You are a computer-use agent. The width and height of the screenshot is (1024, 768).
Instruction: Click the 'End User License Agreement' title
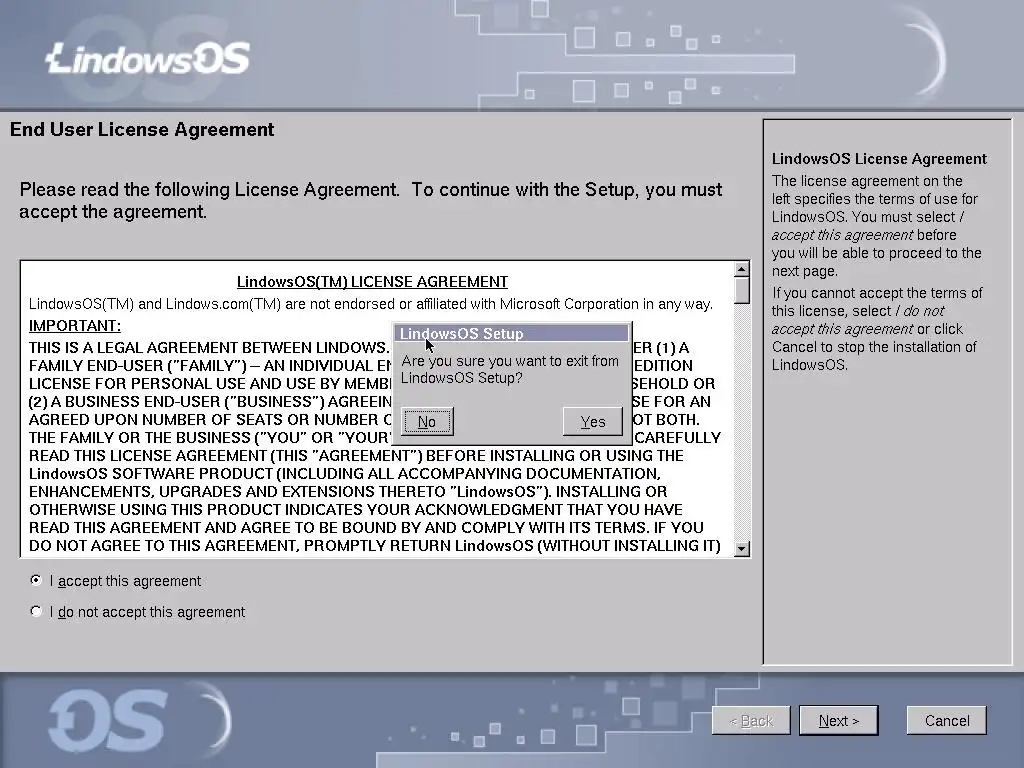(142, 129)
